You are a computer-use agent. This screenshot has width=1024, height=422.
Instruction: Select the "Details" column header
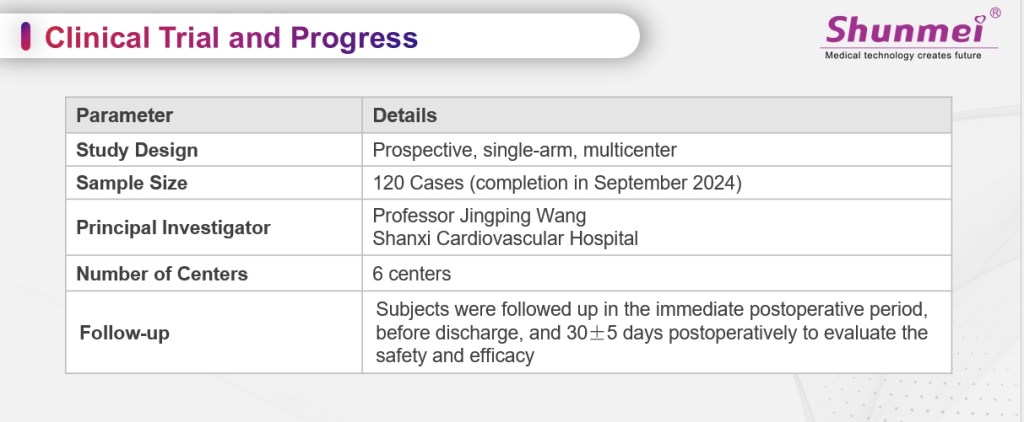(405, 115)
